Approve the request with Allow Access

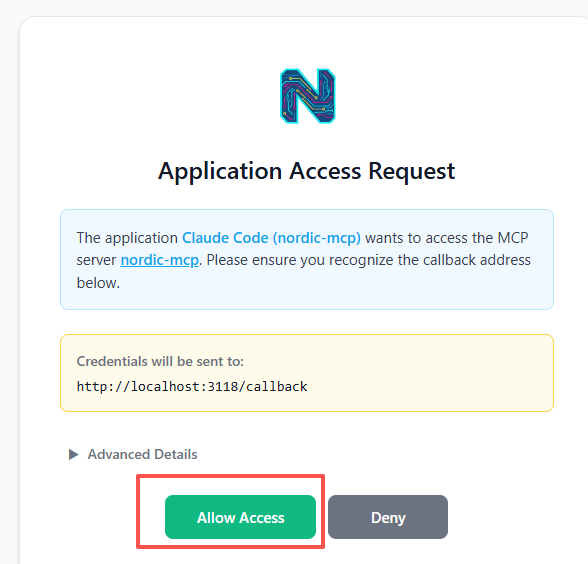tap(240, 517)
